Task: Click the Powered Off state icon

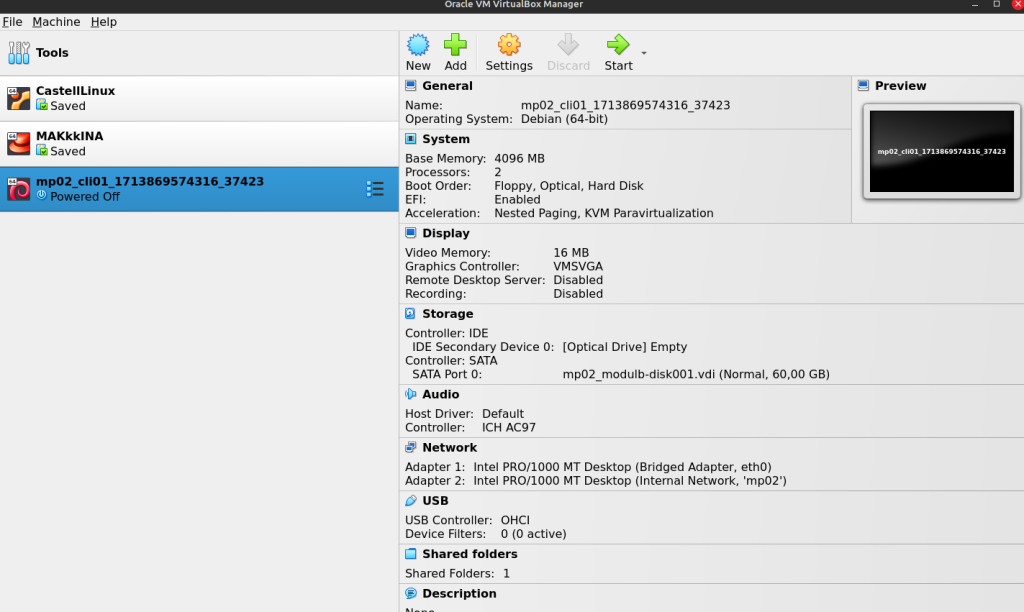Action: 42,195
